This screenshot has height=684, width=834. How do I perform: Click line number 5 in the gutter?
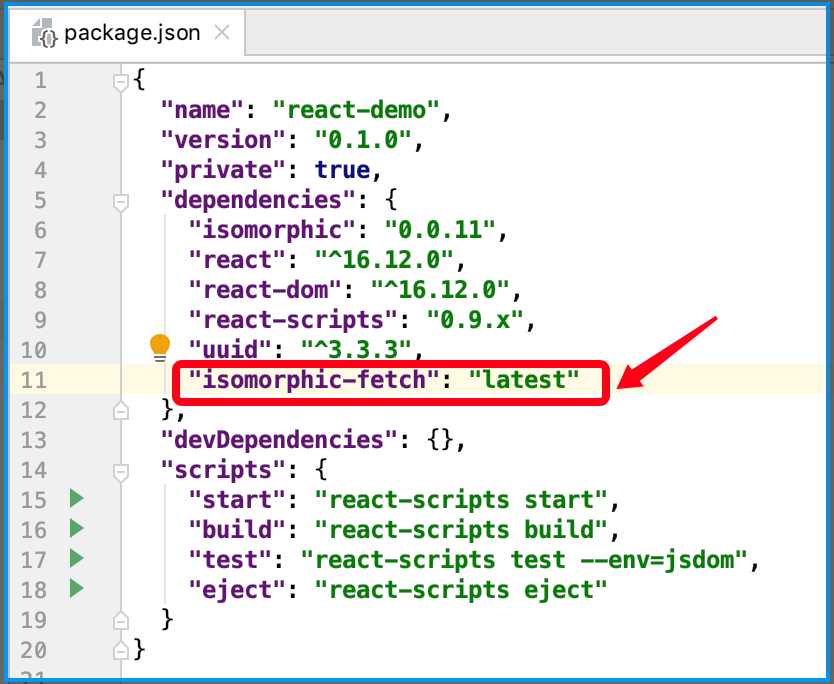point(40,201)
